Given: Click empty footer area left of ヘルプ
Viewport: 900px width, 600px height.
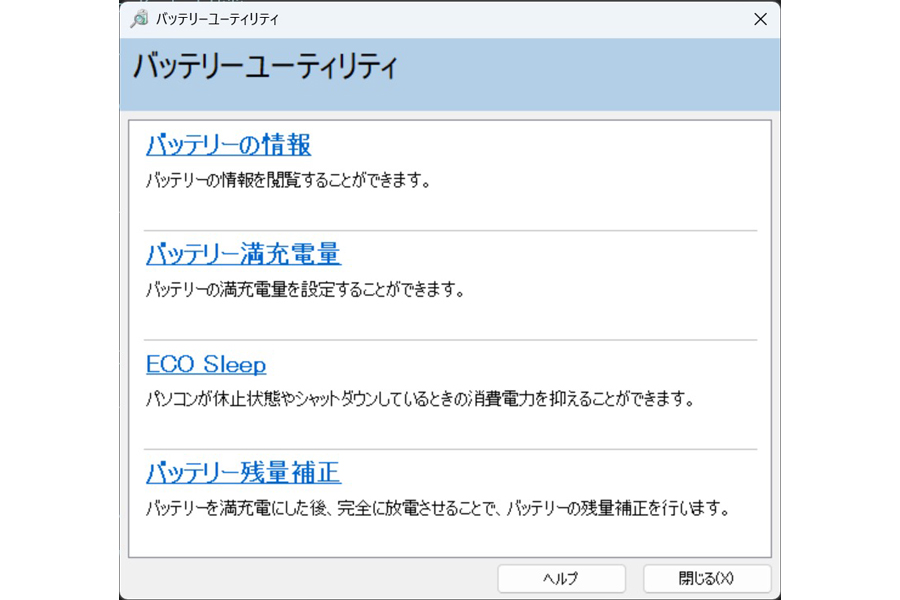Looking at the screenshot, I should pyautogui.click(x=310, y=578).
